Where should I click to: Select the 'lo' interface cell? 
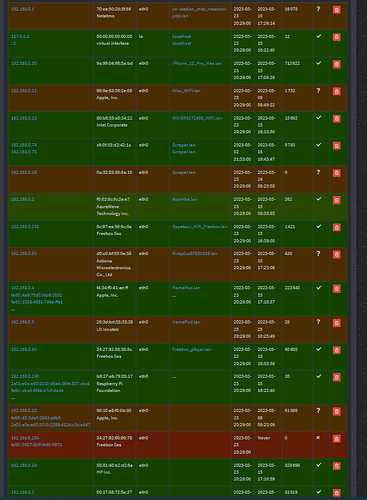[141, 36]
